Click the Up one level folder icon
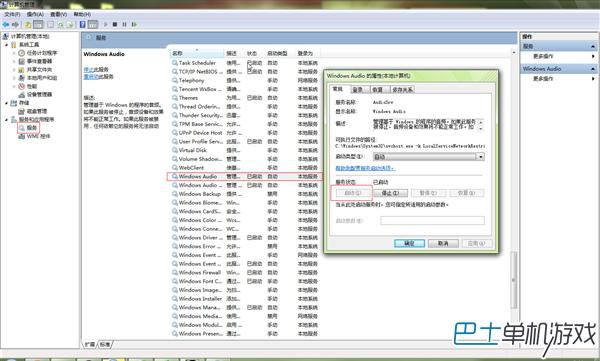 (28, 25)
